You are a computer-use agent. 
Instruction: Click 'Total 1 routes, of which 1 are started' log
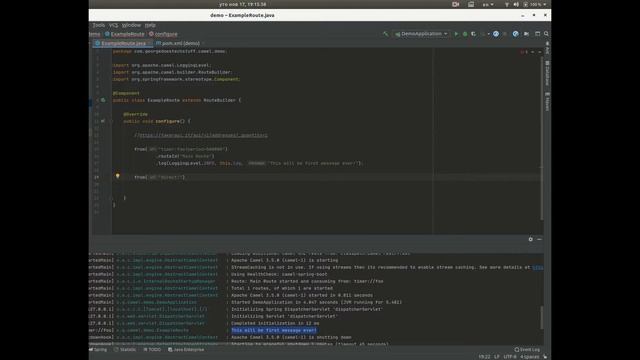(x=282, y=288)
